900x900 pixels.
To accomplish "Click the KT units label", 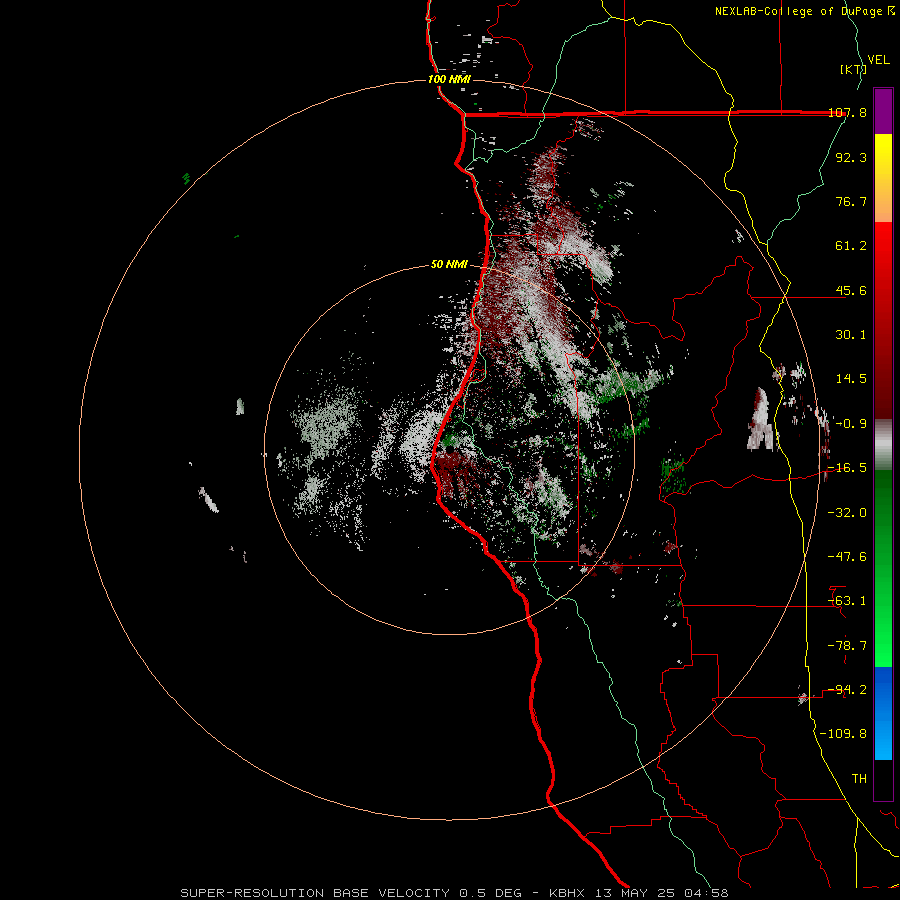I will (x=854, y=69).
